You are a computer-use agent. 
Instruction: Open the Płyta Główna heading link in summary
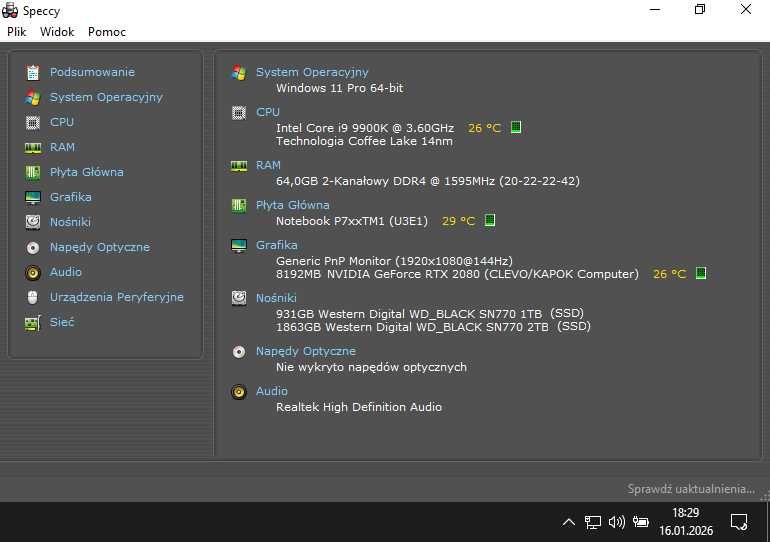293,206
